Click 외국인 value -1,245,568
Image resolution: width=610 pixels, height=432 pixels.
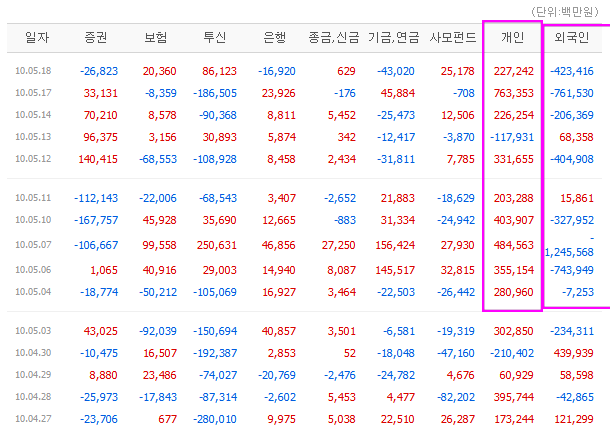(x=569, y=246)
